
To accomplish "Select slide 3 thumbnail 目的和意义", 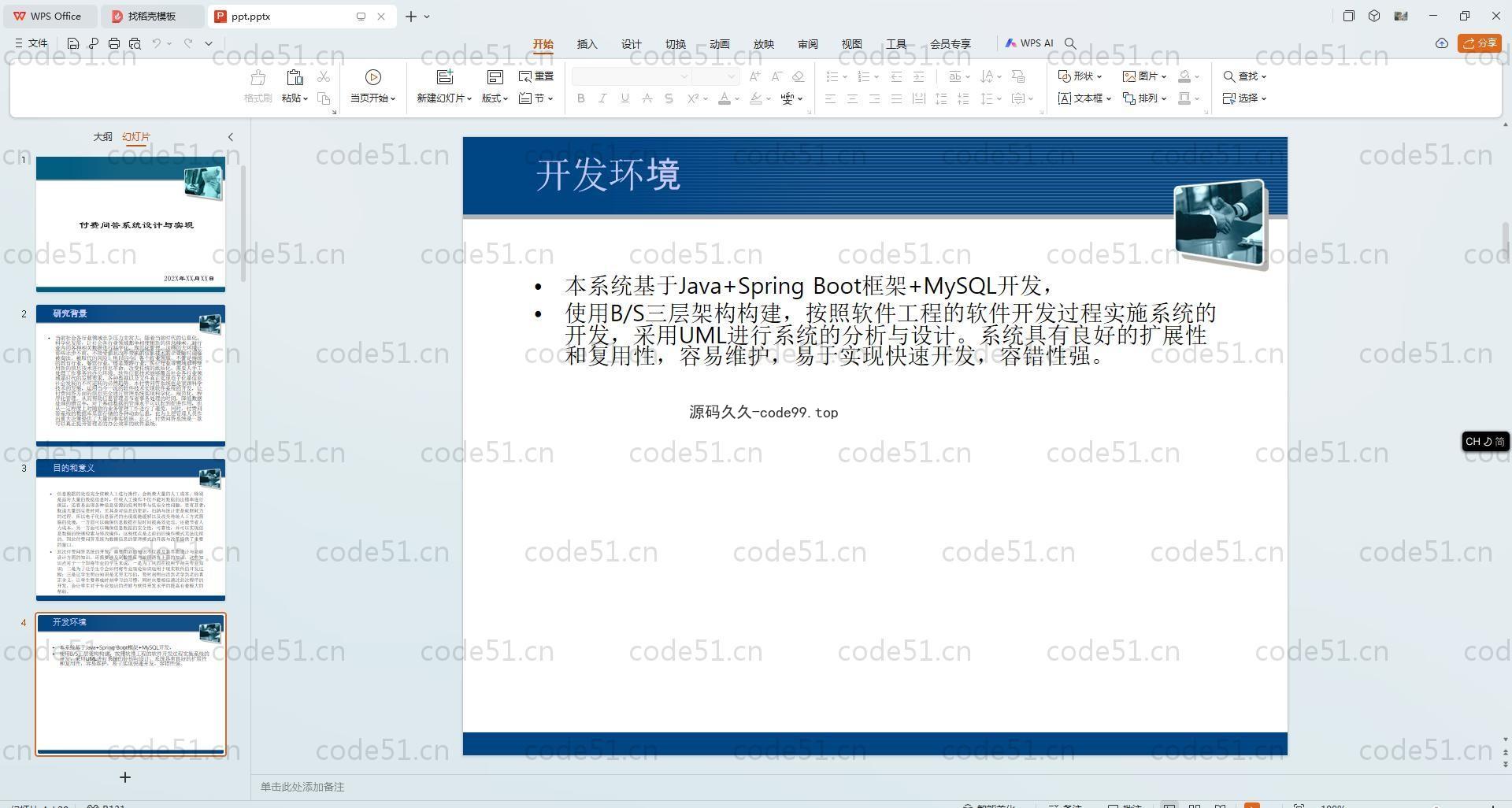I will [x=131, y=530].
